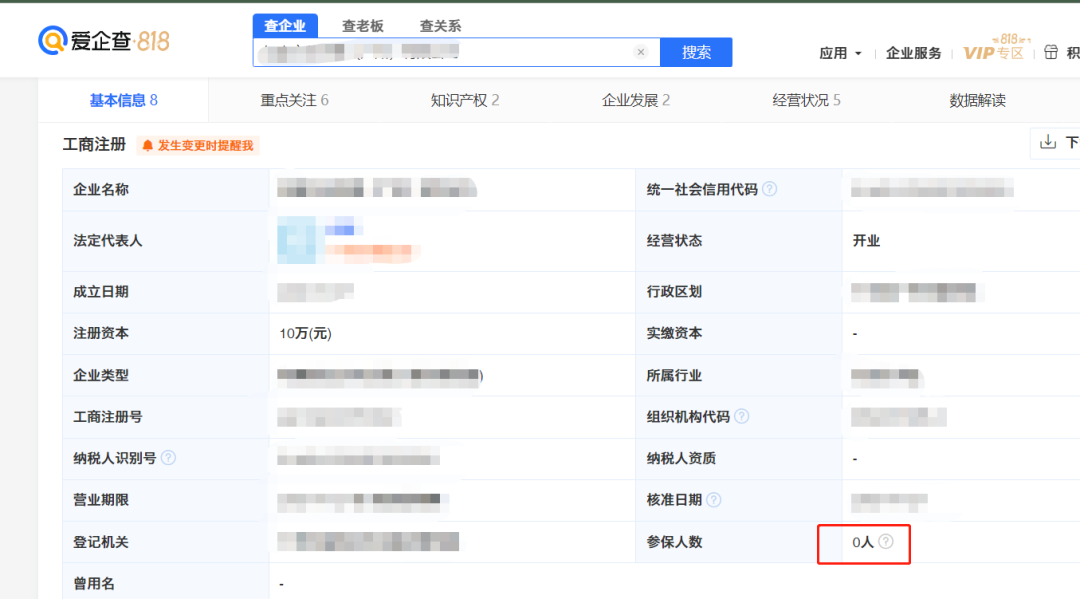Click the blue 搜索 button

coord(696,52)
